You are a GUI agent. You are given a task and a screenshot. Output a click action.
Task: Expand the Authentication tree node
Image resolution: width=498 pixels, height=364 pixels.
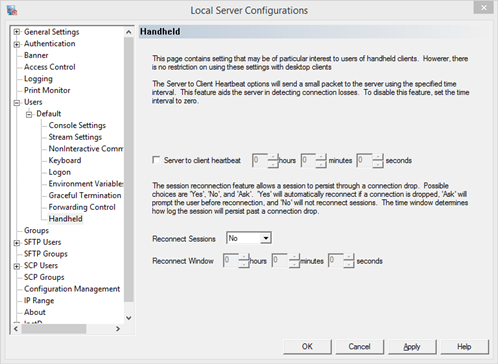click(16, 44)
